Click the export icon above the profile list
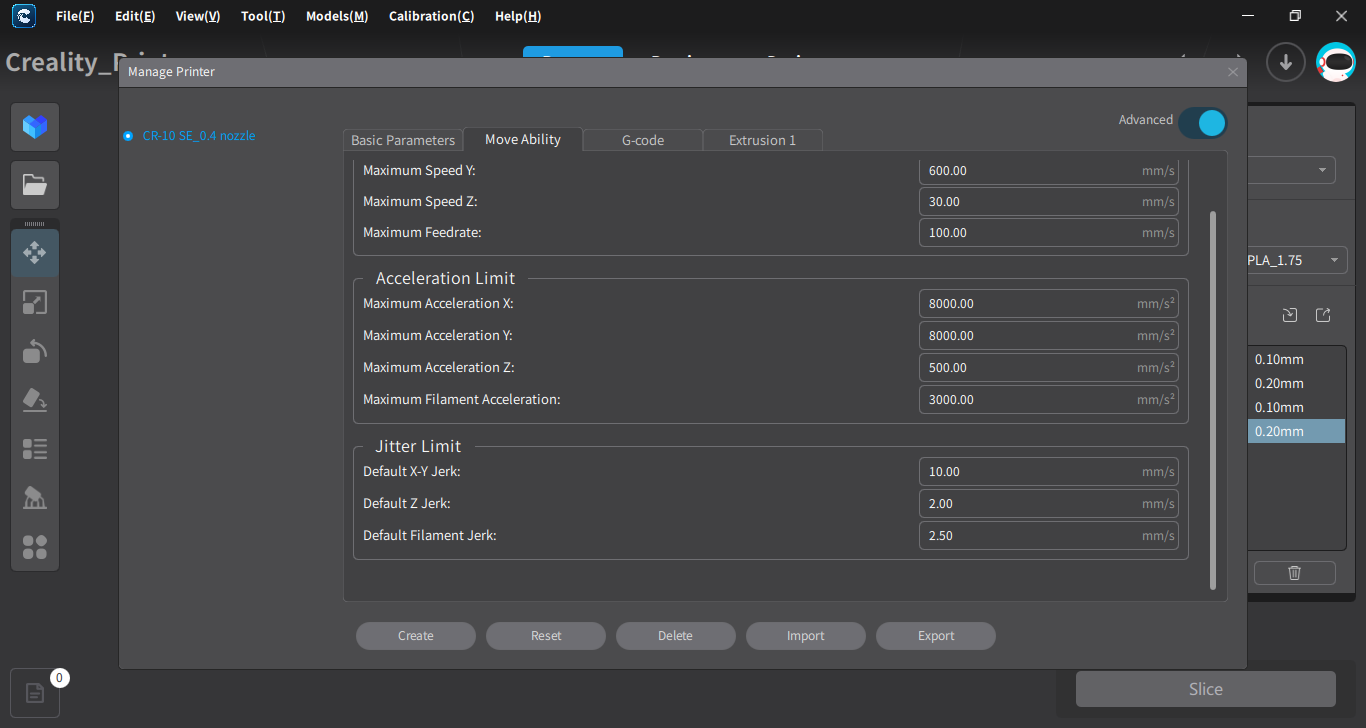This screenshot has width=1366, height=728. tap(1323, 315)
